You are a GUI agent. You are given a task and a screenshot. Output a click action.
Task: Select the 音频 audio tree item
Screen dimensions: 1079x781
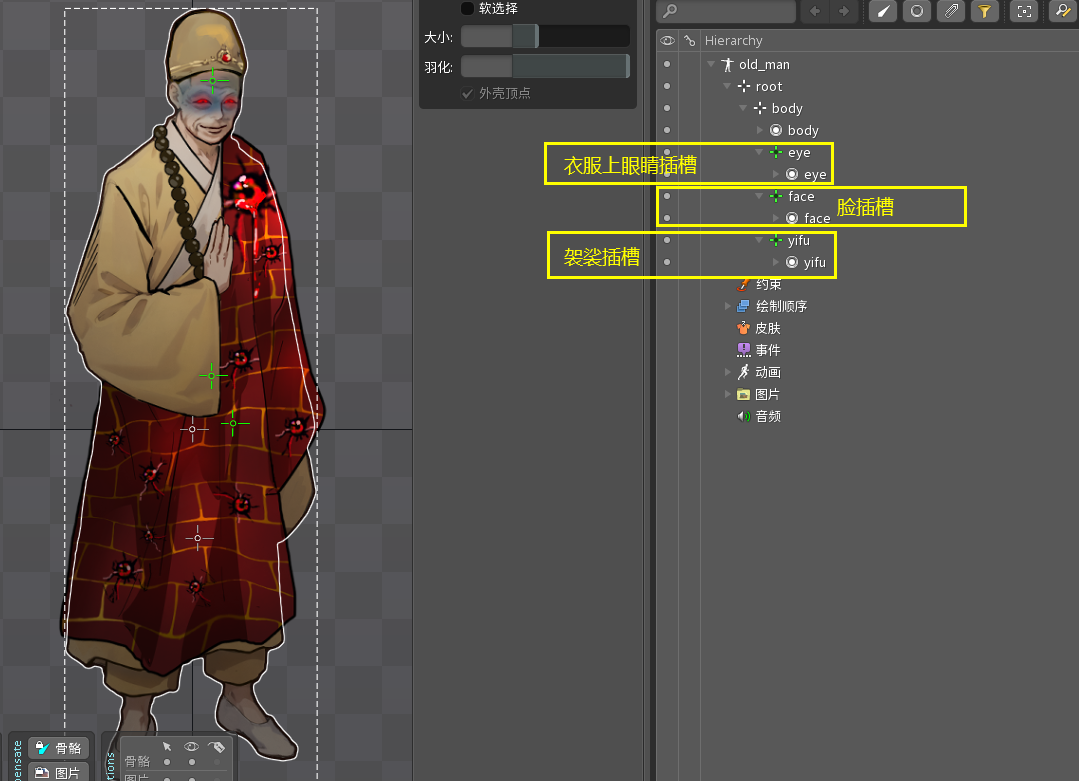coord(767,416)
